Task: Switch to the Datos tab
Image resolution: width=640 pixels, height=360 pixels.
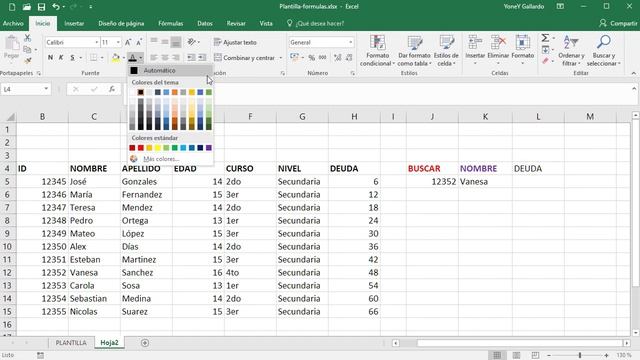Action: tap(205, 24)
